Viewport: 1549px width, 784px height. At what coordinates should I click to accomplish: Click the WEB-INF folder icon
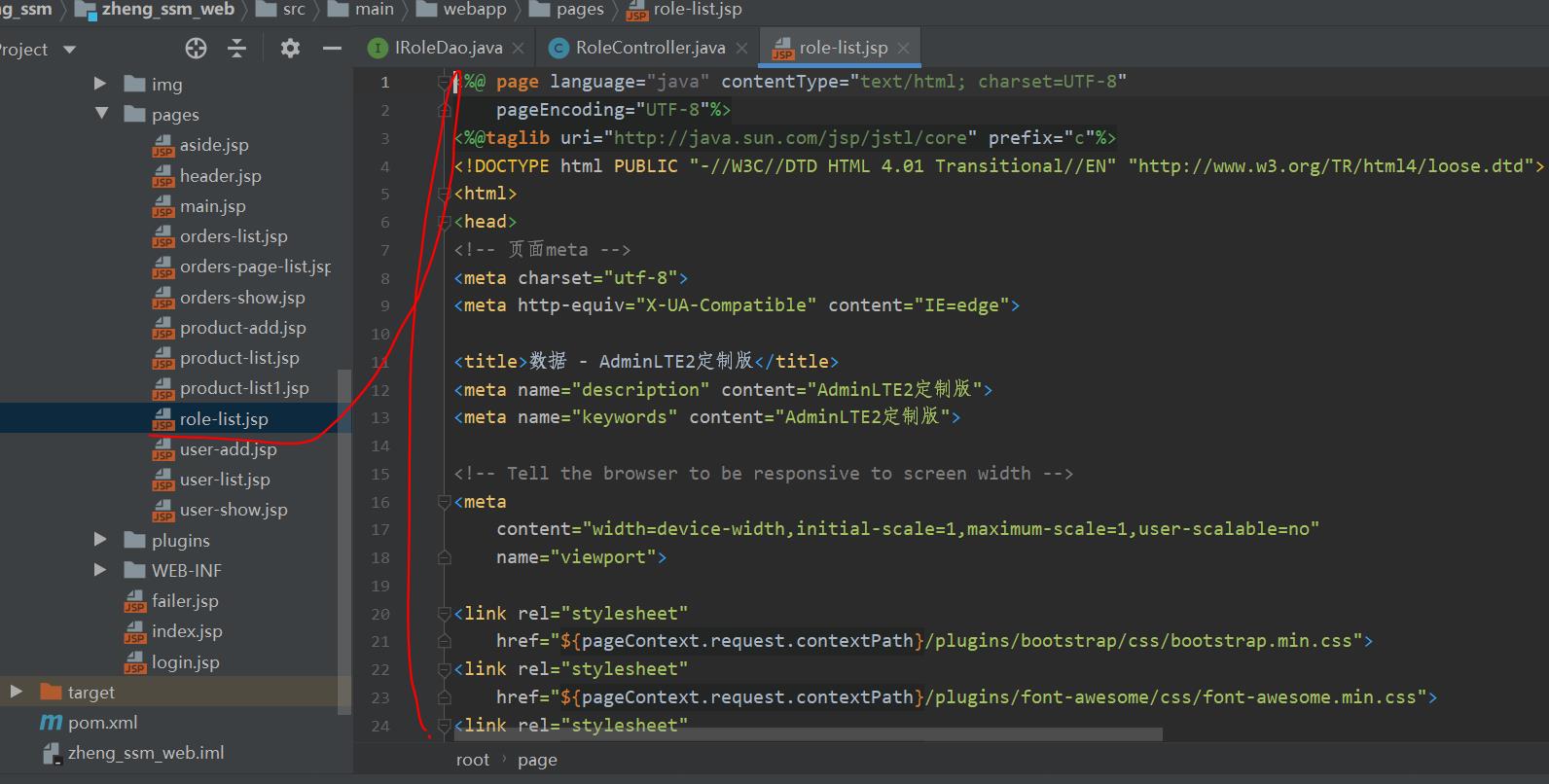135,570
